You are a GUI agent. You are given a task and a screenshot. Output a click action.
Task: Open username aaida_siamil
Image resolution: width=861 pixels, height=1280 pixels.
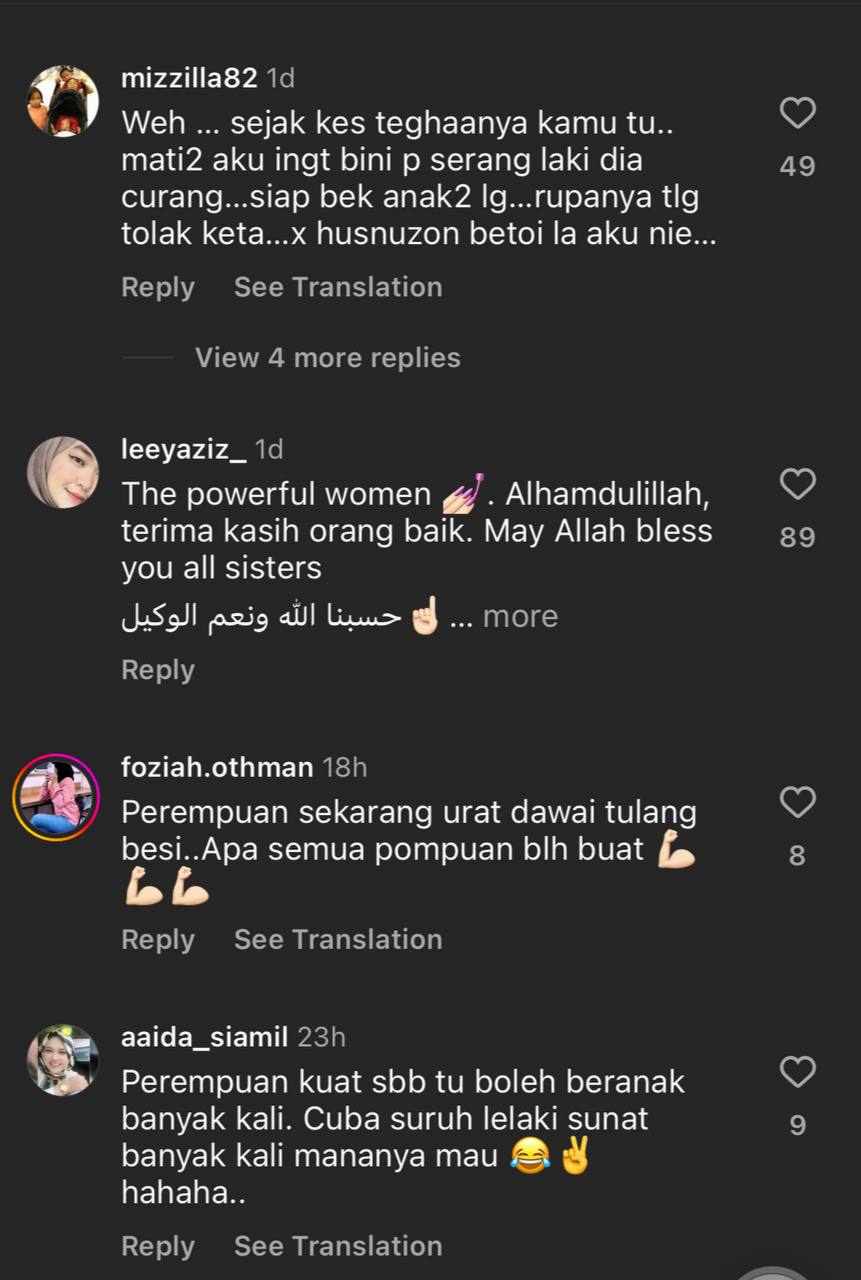point(205,1038)
